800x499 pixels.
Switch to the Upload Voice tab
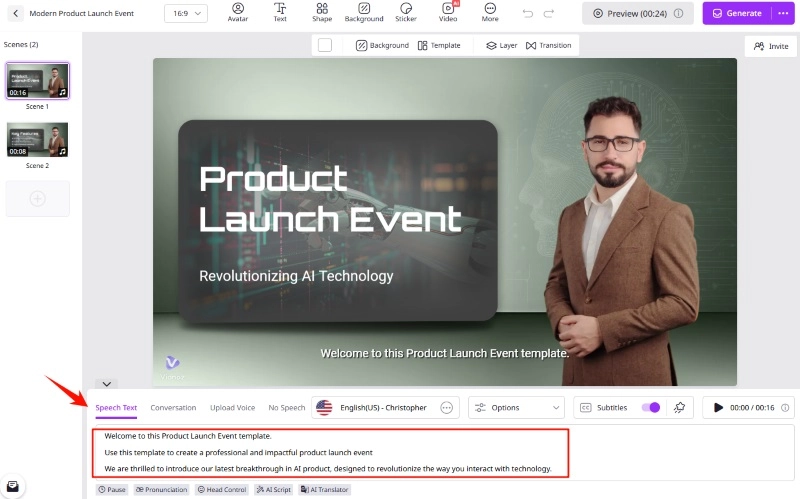tap(232, 408)
